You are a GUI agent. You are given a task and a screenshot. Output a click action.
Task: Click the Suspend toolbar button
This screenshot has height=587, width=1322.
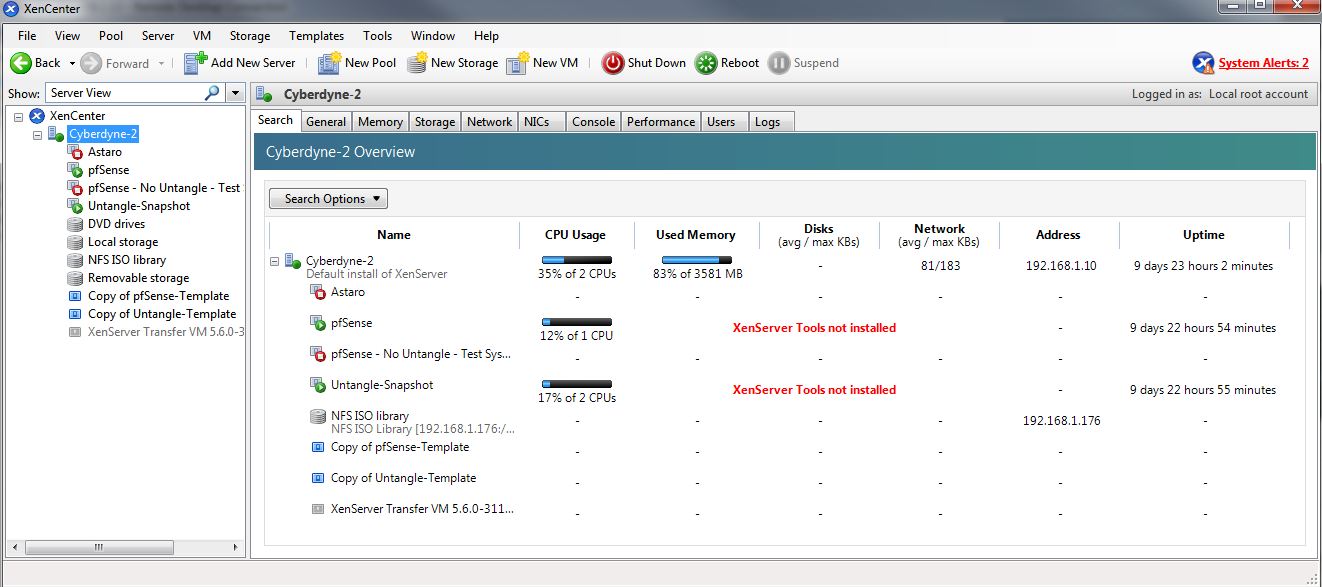(x=804, y=63)
